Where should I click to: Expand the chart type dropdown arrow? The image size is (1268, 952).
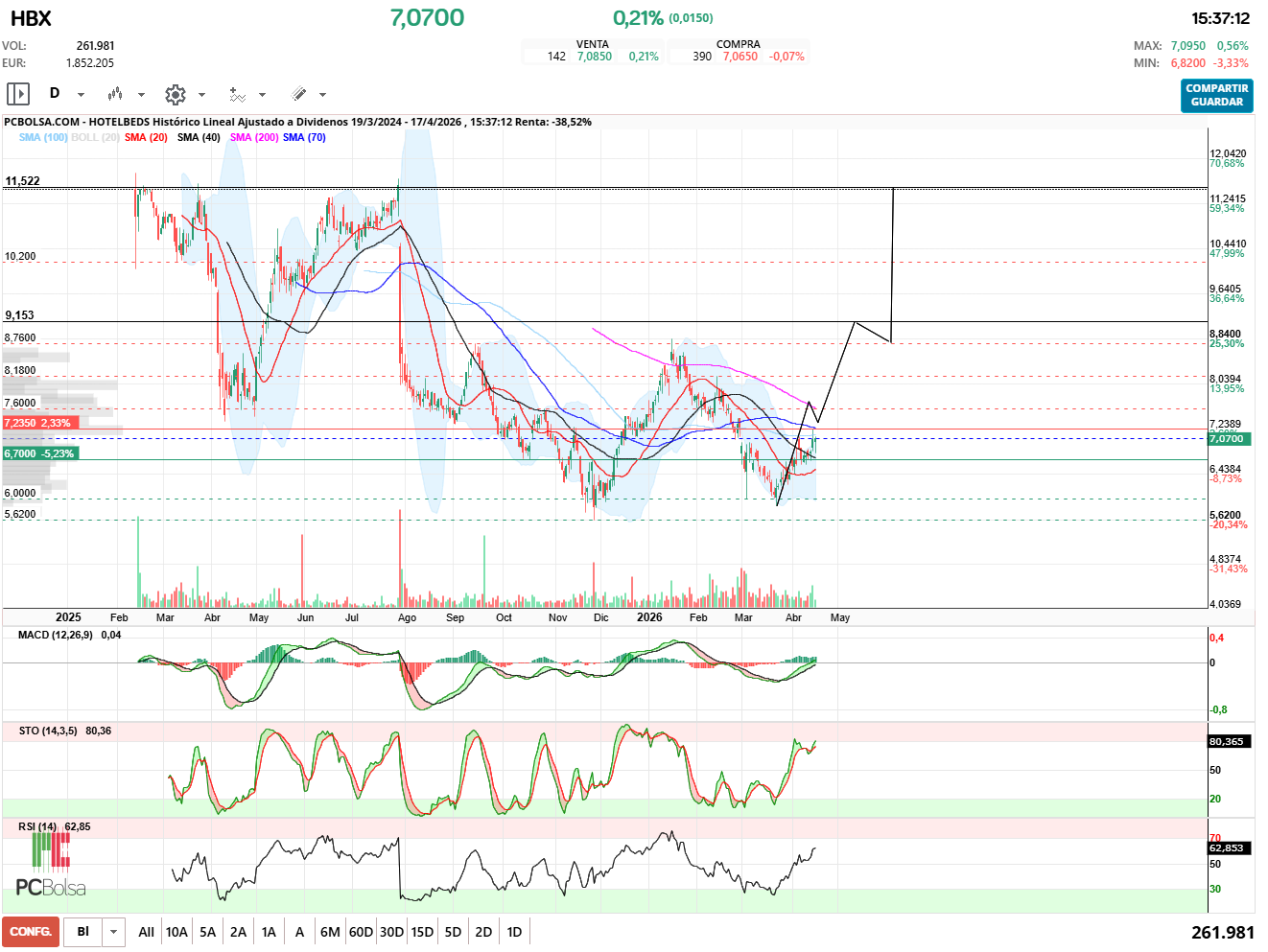click(141, 95)
